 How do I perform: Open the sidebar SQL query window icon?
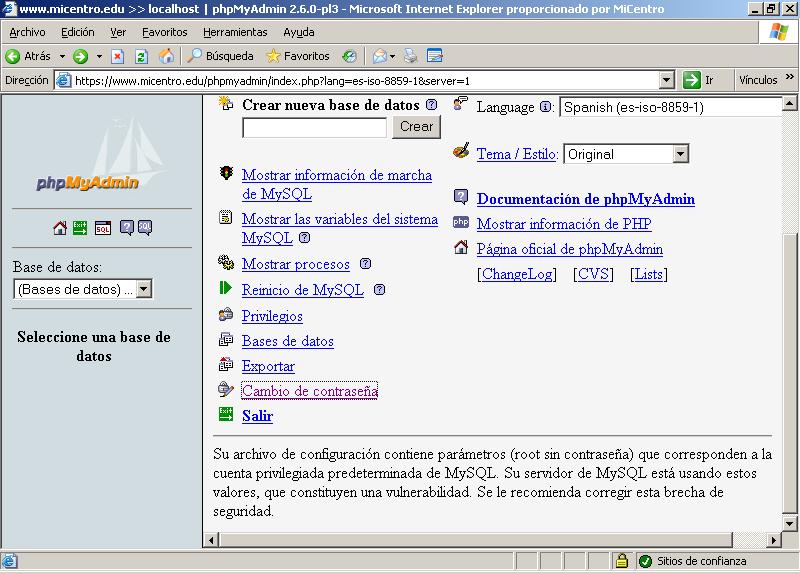click(103, 228)
